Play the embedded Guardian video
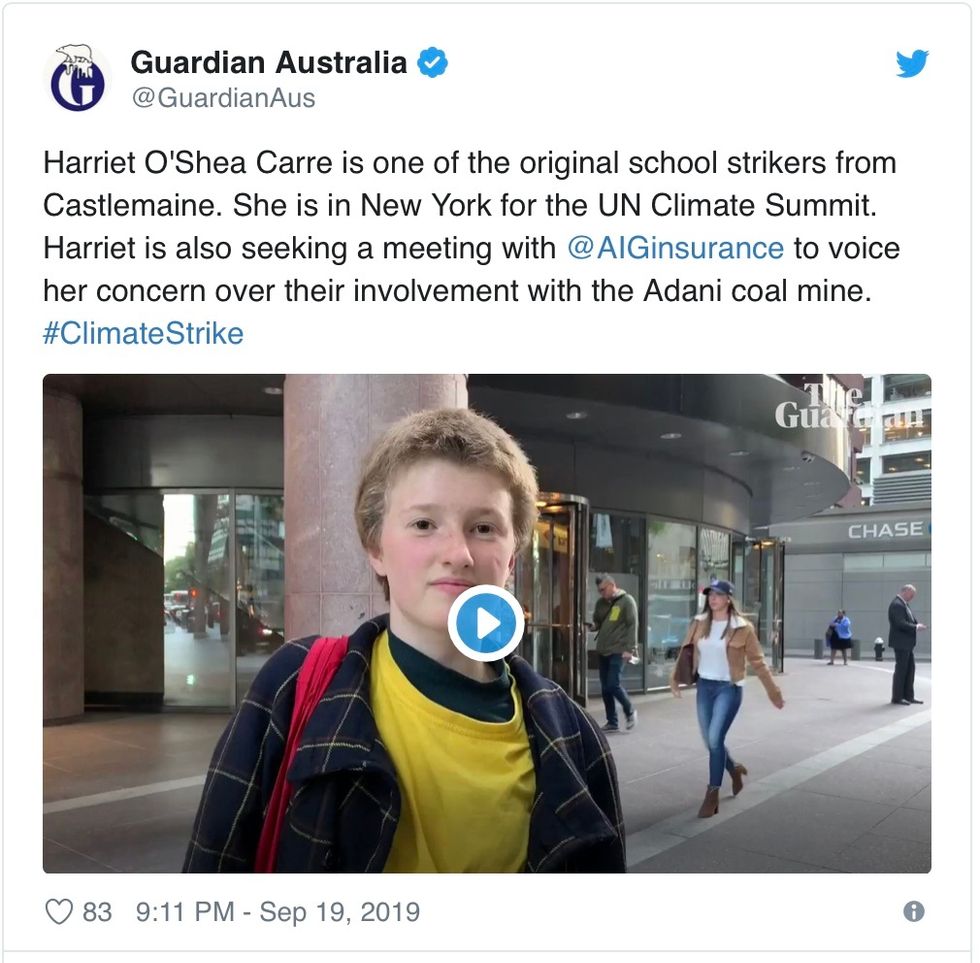The width and height of the screenshot is (980, 963). pyautogui.click(x=486, y=622)
